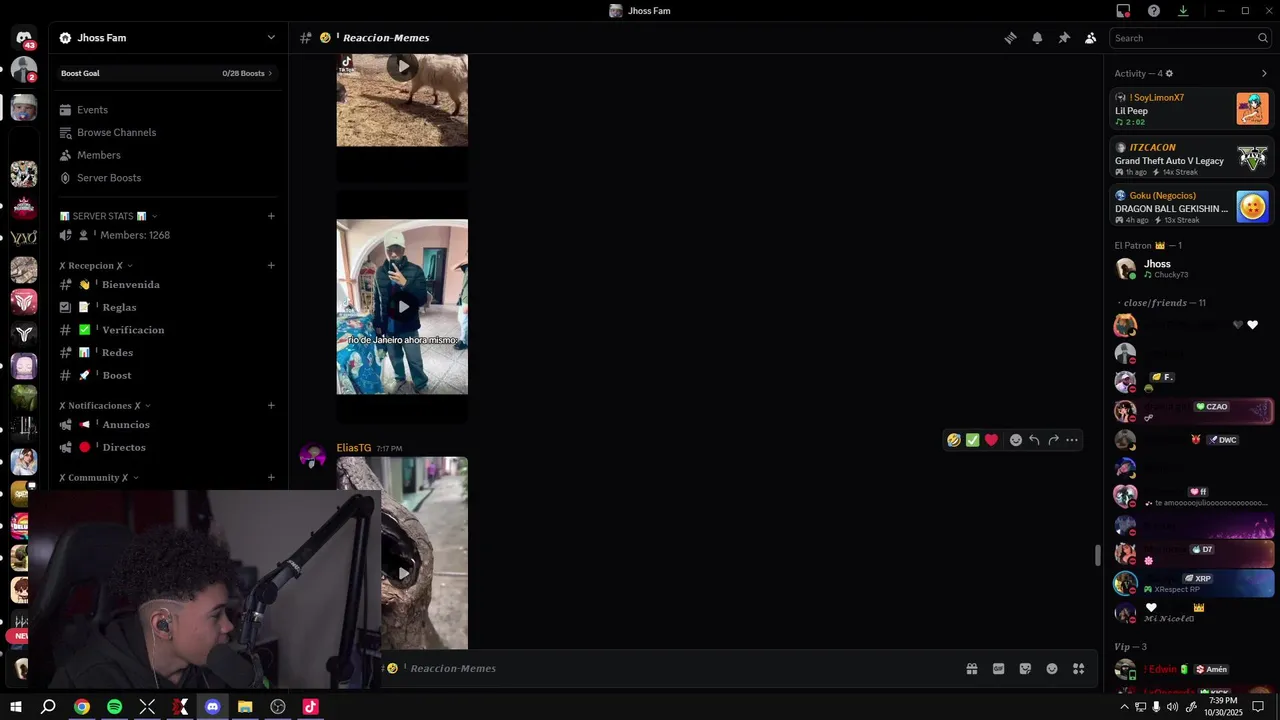Add channel to Community category
Screen dimensions: 1280x720
coord(271,478)
